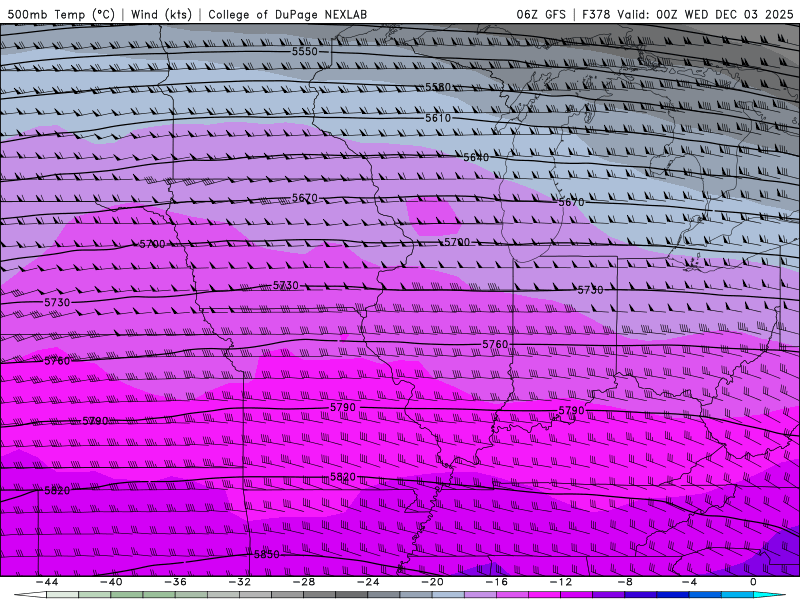Click the cyan arrow end of the color bar
The image size is (800, 600).
(x=769, y=595)
